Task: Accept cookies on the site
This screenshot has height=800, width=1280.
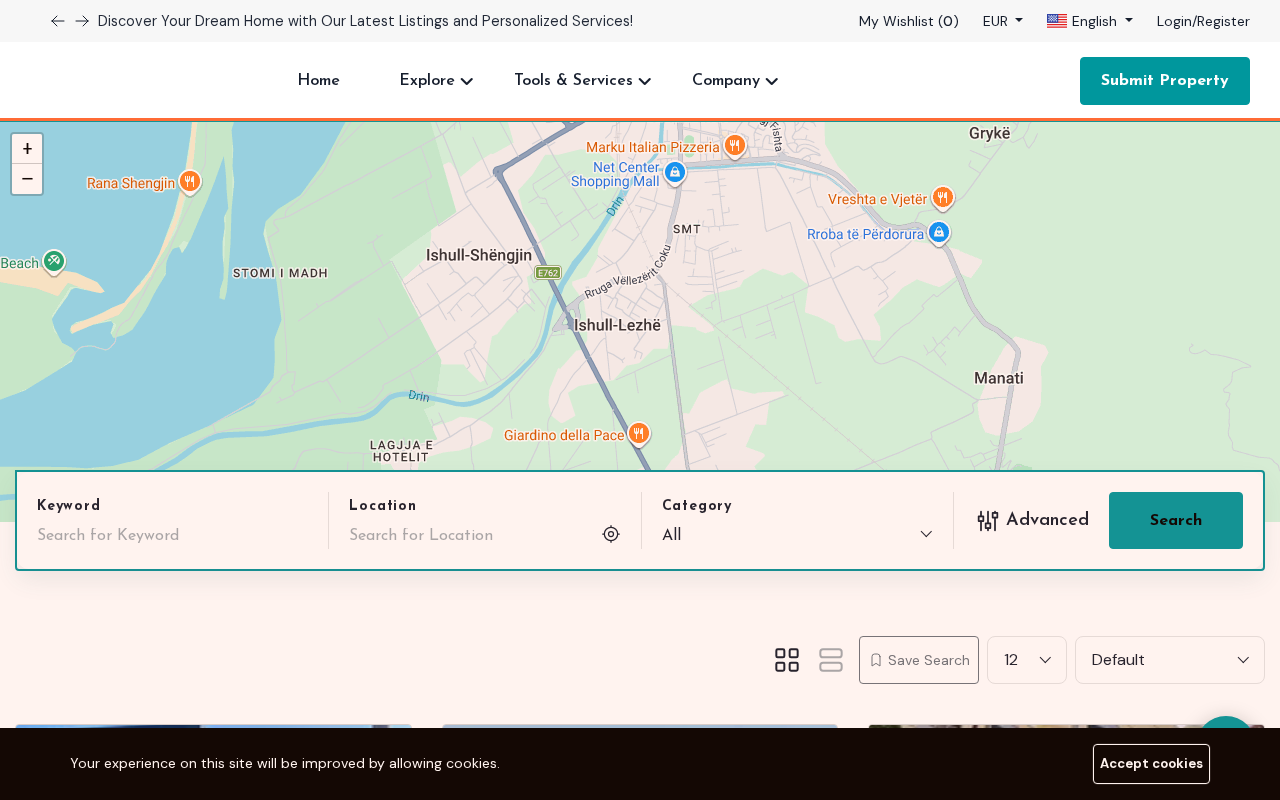Action: point(1151,763)
